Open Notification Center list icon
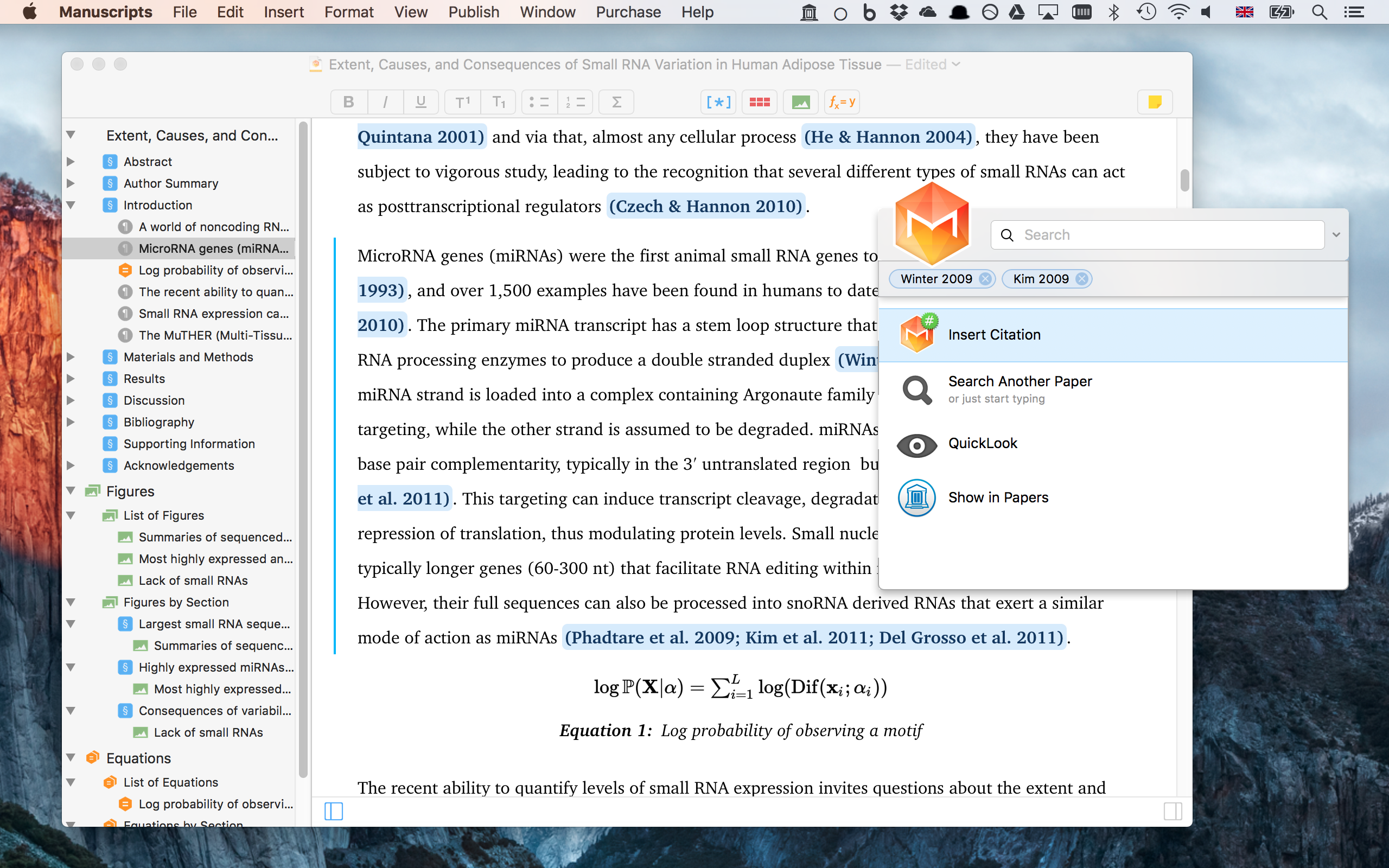 pos(1355,12)
